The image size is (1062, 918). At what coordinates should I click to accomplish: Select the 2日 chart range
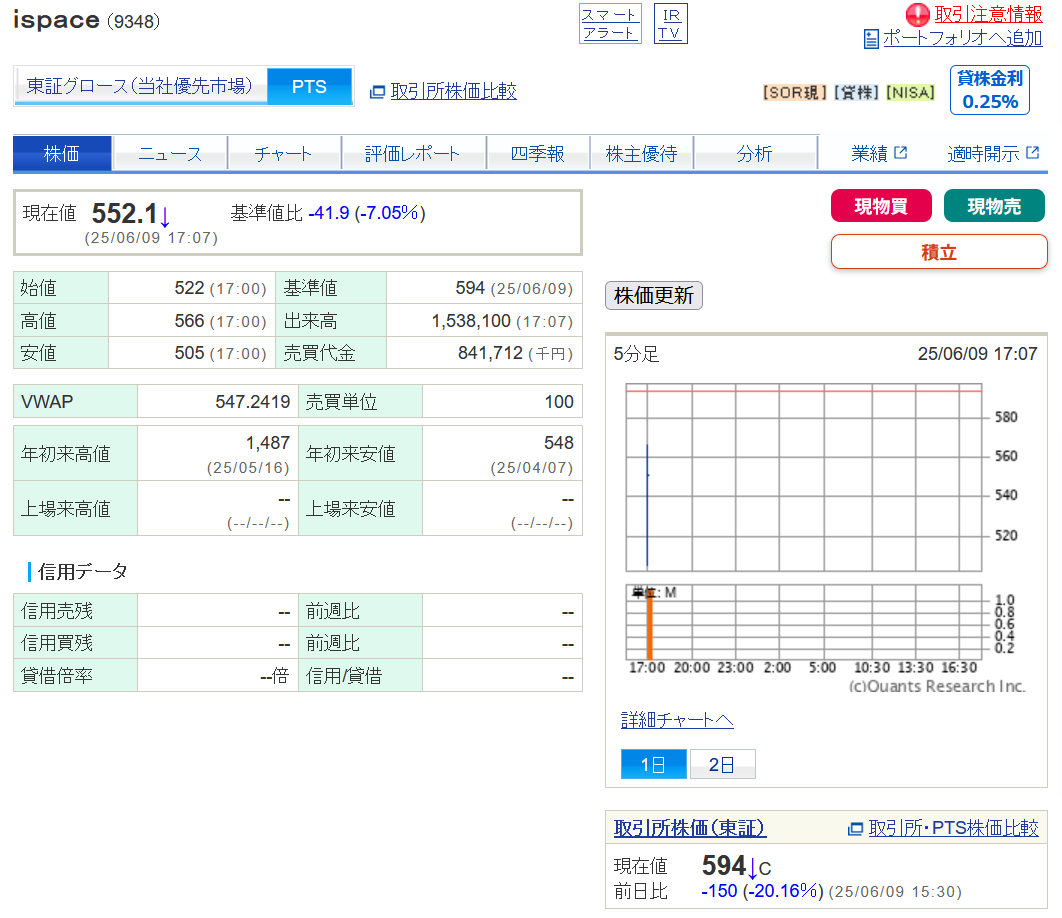(722, 764)
